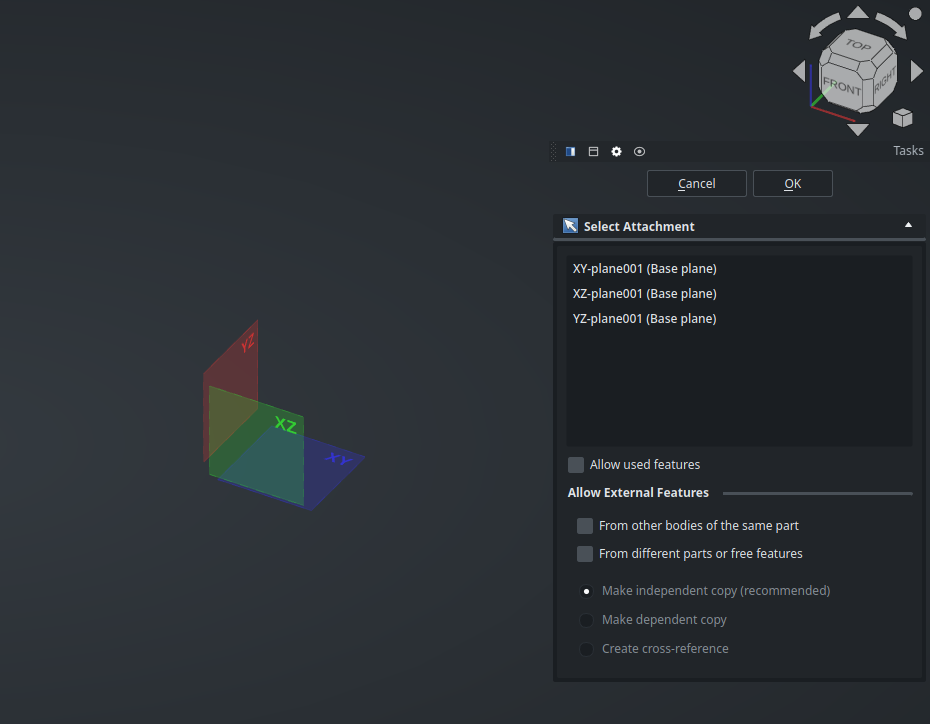This screenshot has width=930, height=724.
Task: Click the navigation cube's down triangle arrow
Action: [x=858, y=129]
